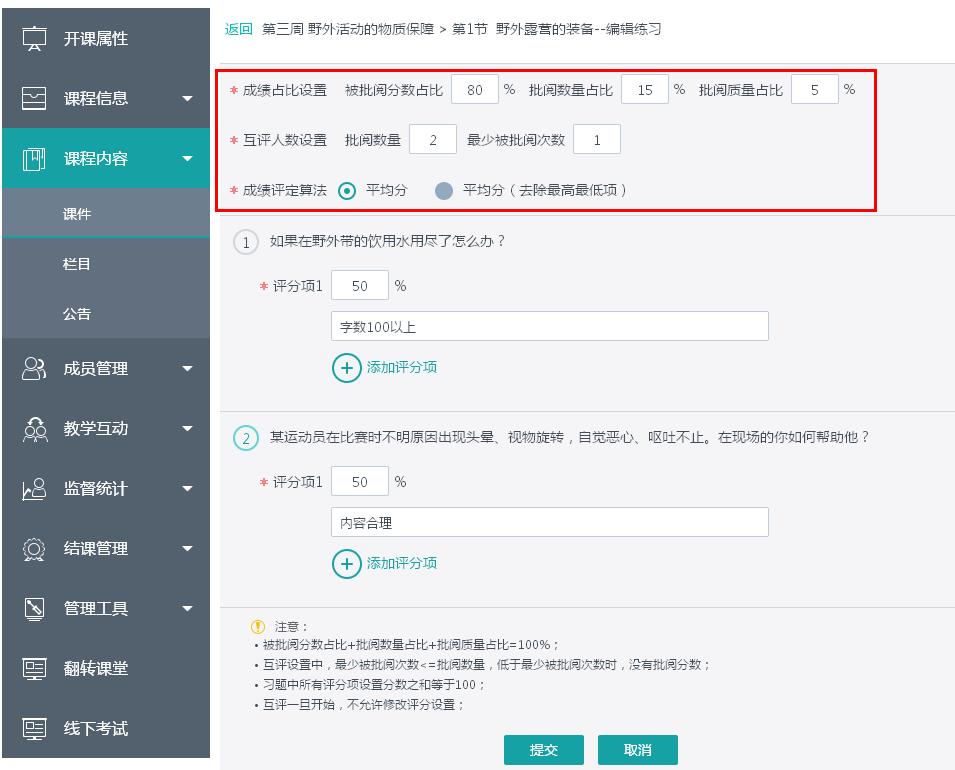Collapse the 课程内容 menu arrow

[187, 158]
